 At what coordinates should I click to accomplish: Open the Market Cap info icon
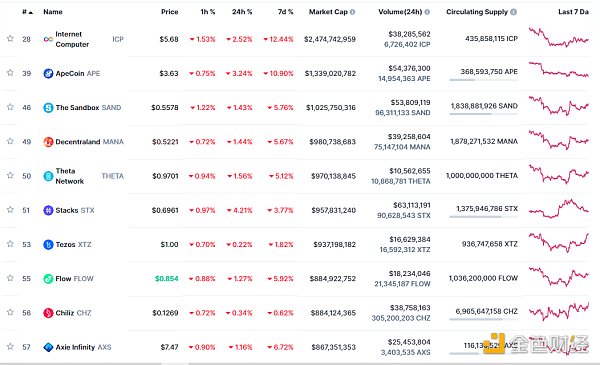[352, 12]
